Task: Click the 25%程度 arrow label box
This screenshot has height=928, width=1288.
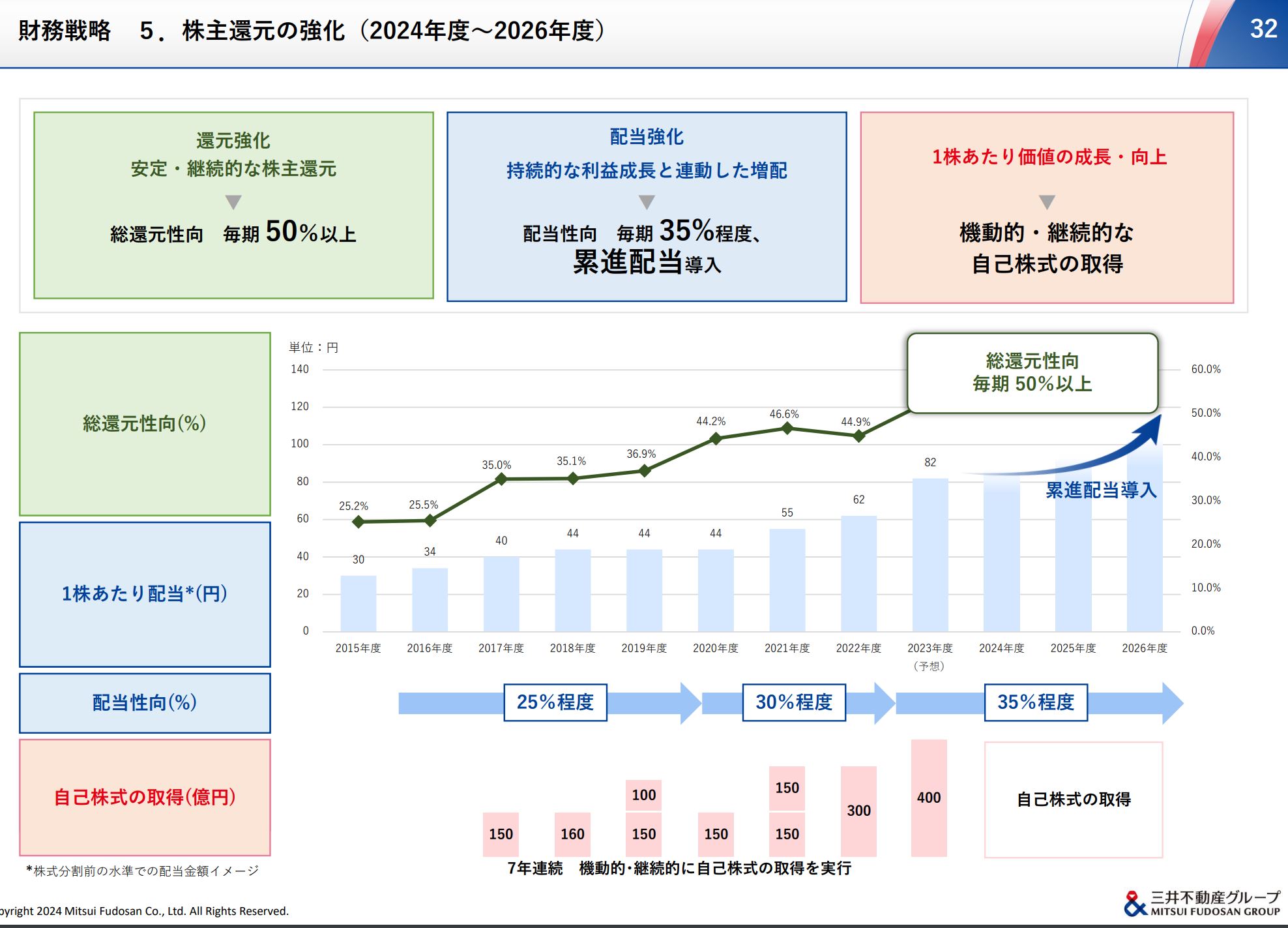Action: click(x=555, y=702)
